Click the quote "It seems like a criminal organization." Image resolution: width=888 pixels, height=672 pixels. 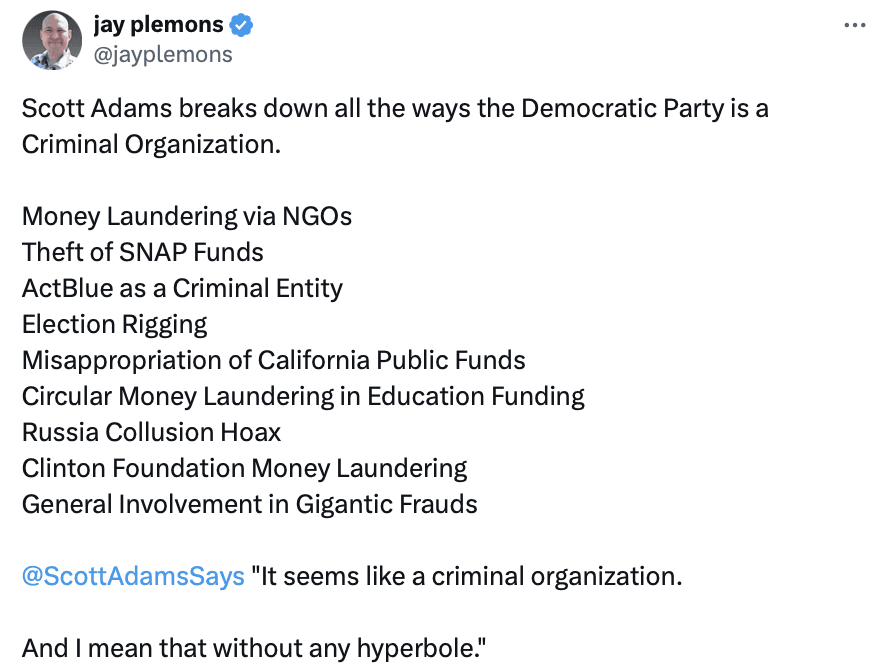coord(466,576)
